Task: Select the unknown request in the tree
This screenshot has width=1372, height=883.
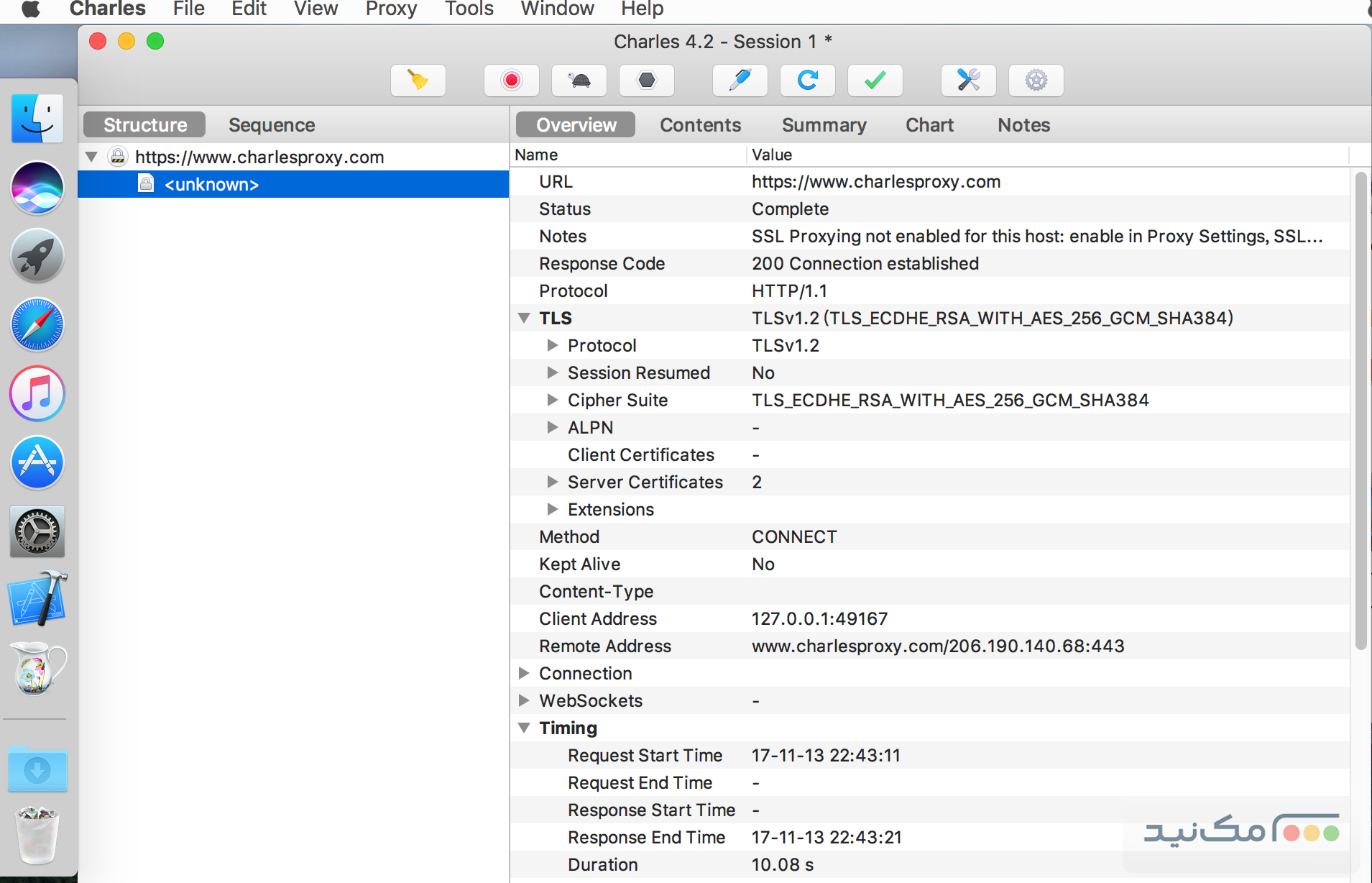Action: (x=211, y=184)
